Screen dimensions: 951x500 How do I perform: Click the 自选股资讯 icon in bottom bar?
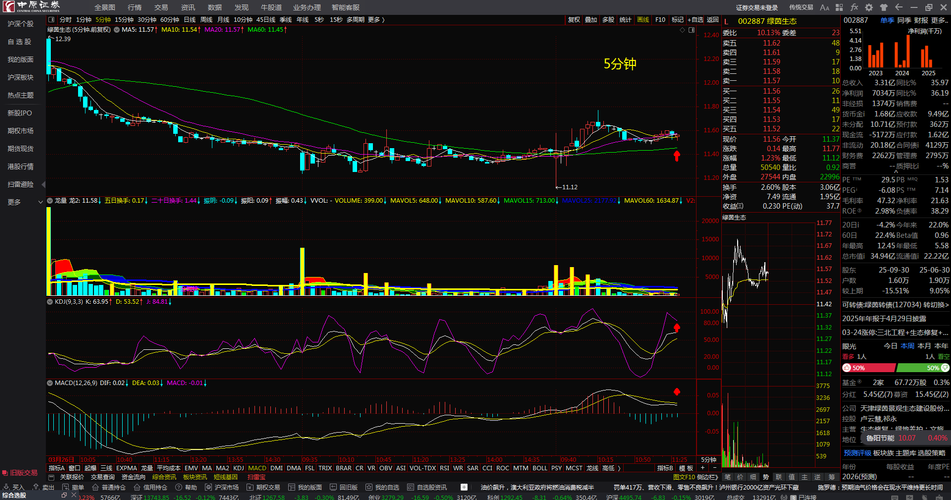pos(410,487)
